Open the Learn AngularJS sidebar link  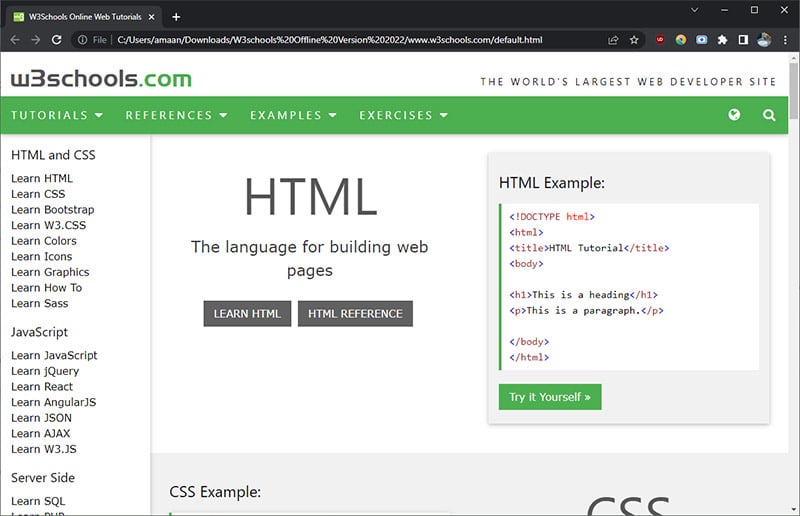click(x=54, y=402)
